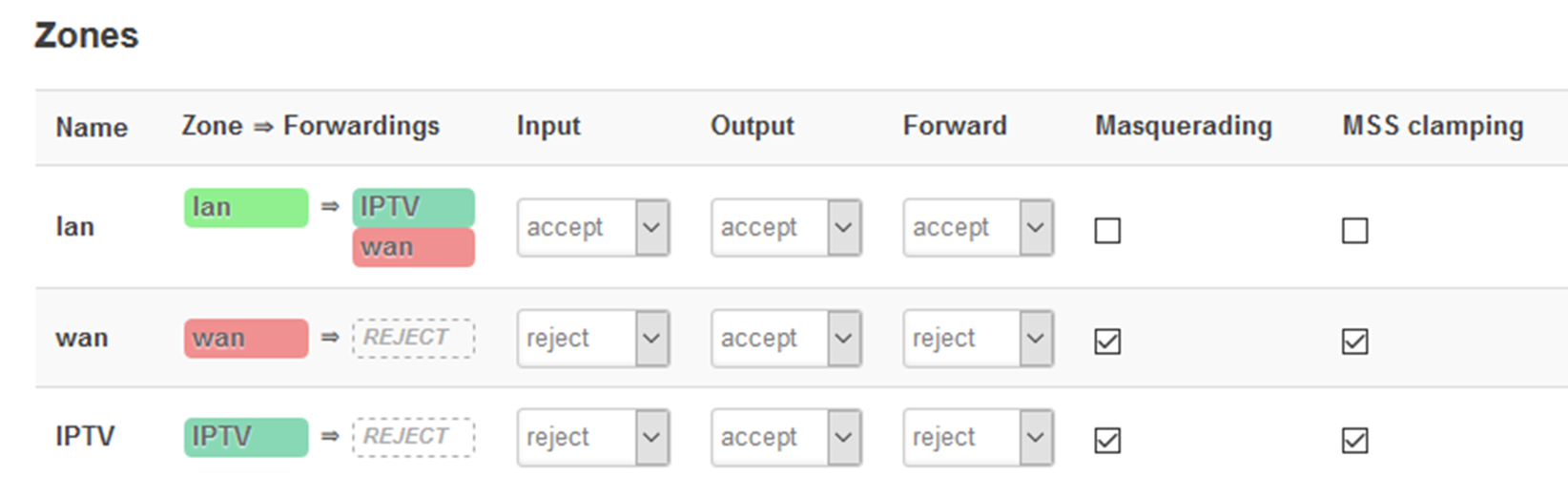This screenshot has height=497, width=1568.
Task: Uncheck Masquerading for wan zone
Action: 1107,341
